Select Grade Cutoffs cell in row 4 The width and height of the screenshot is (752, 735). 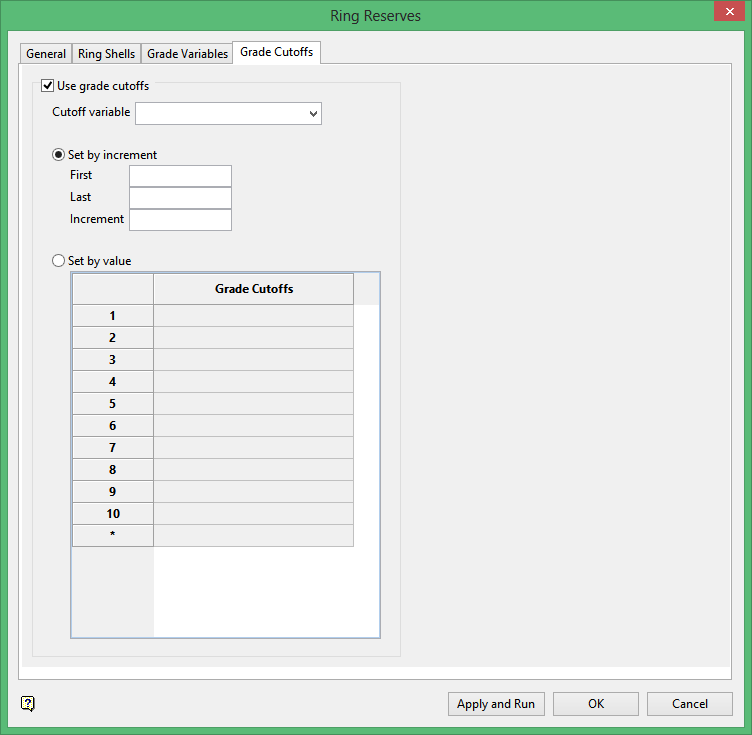tap(253, 382)
